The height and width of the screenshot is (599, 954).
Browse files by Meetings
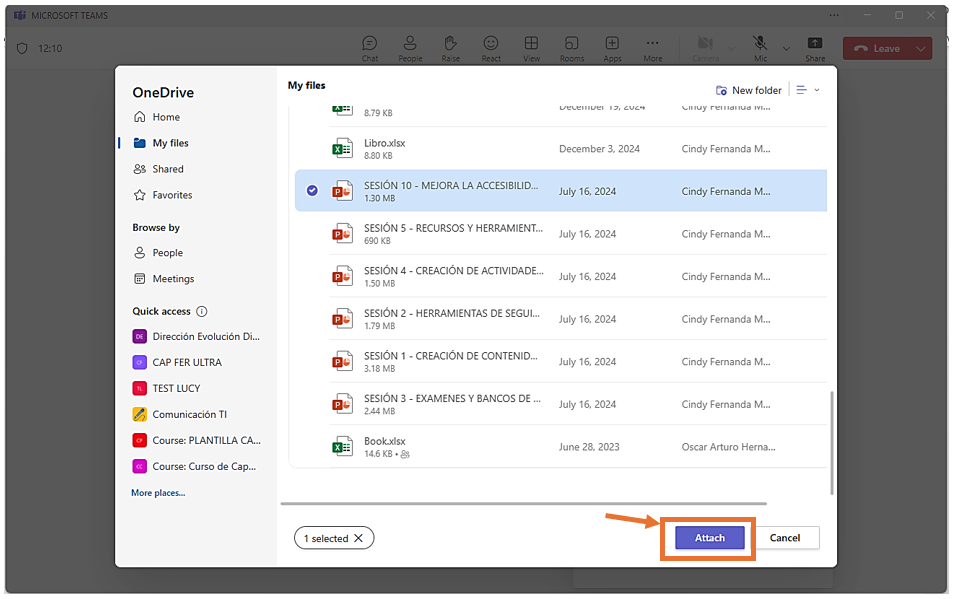click(173, 279)
